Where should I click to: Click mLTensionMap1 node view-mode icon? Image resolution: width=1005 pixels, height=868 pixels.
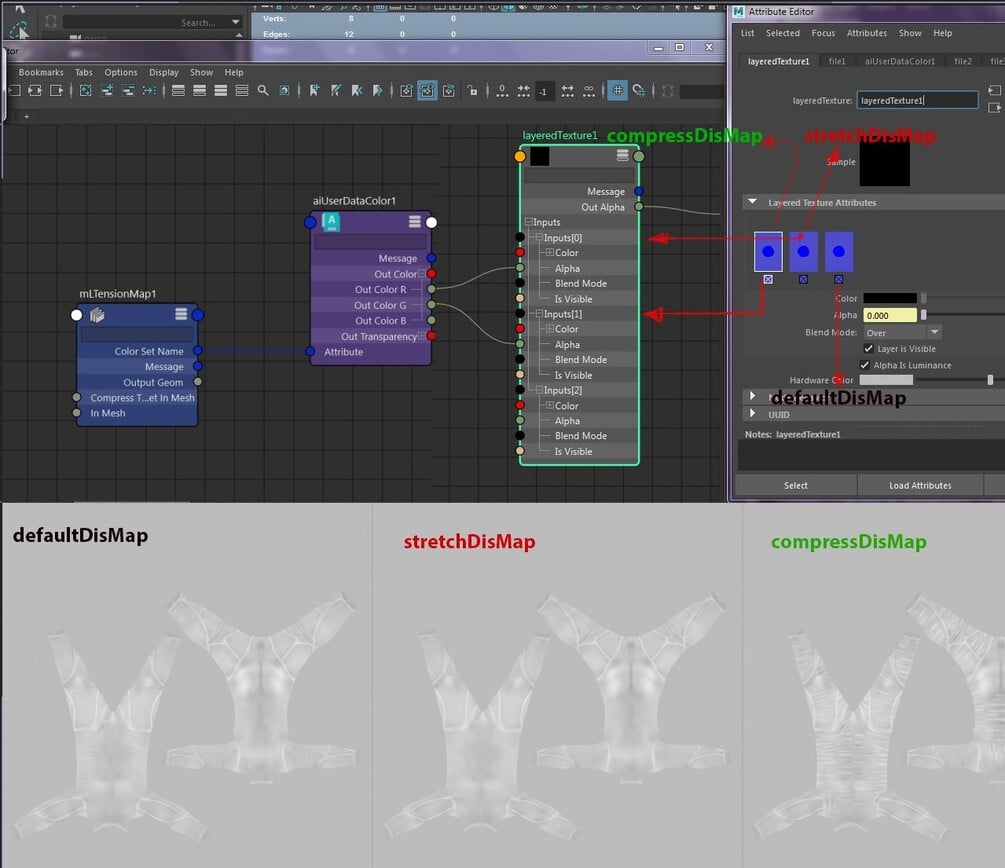pos(181,313)
